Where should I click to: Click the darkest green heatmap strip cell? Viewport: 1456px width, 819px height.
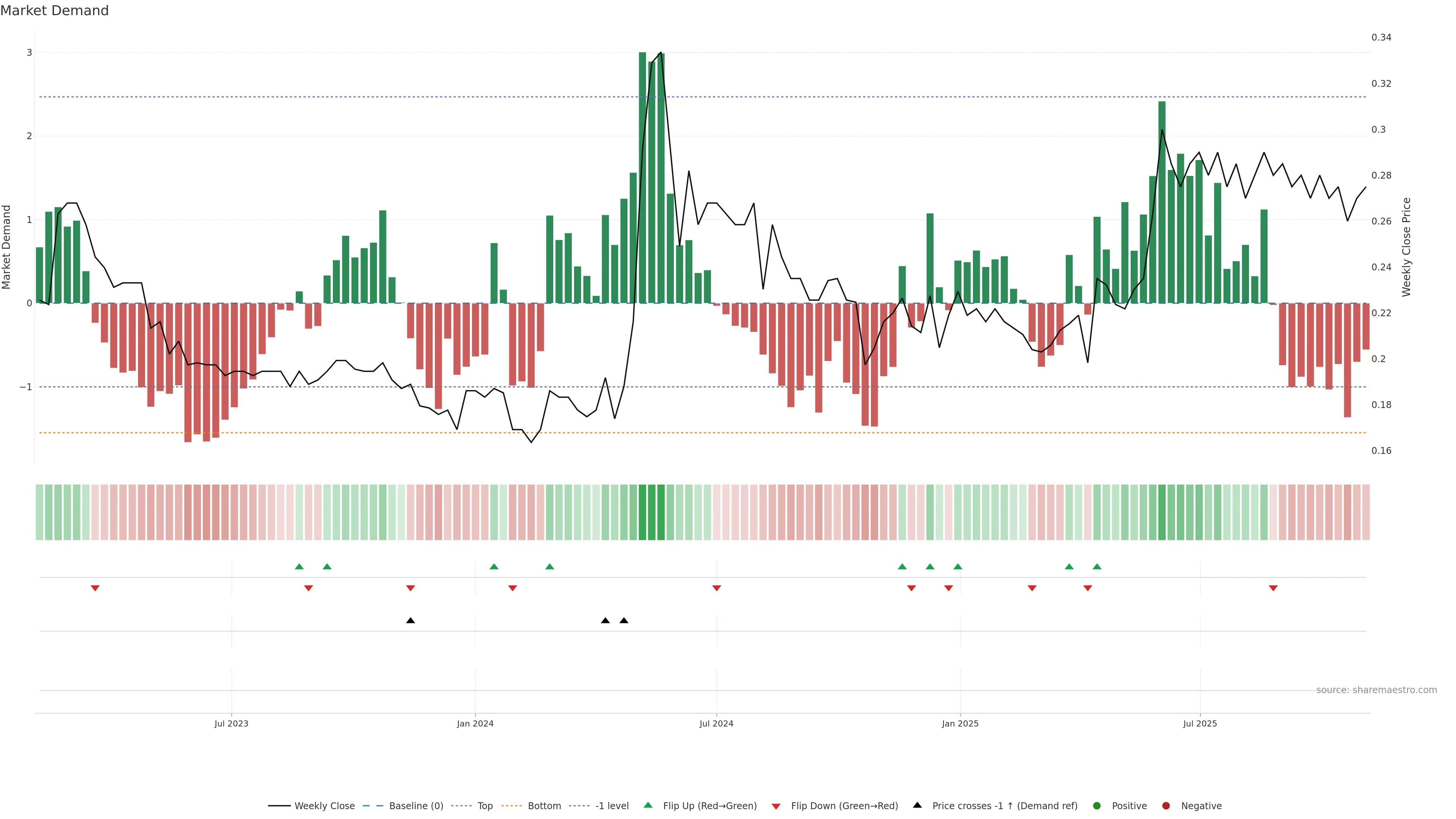642,512
